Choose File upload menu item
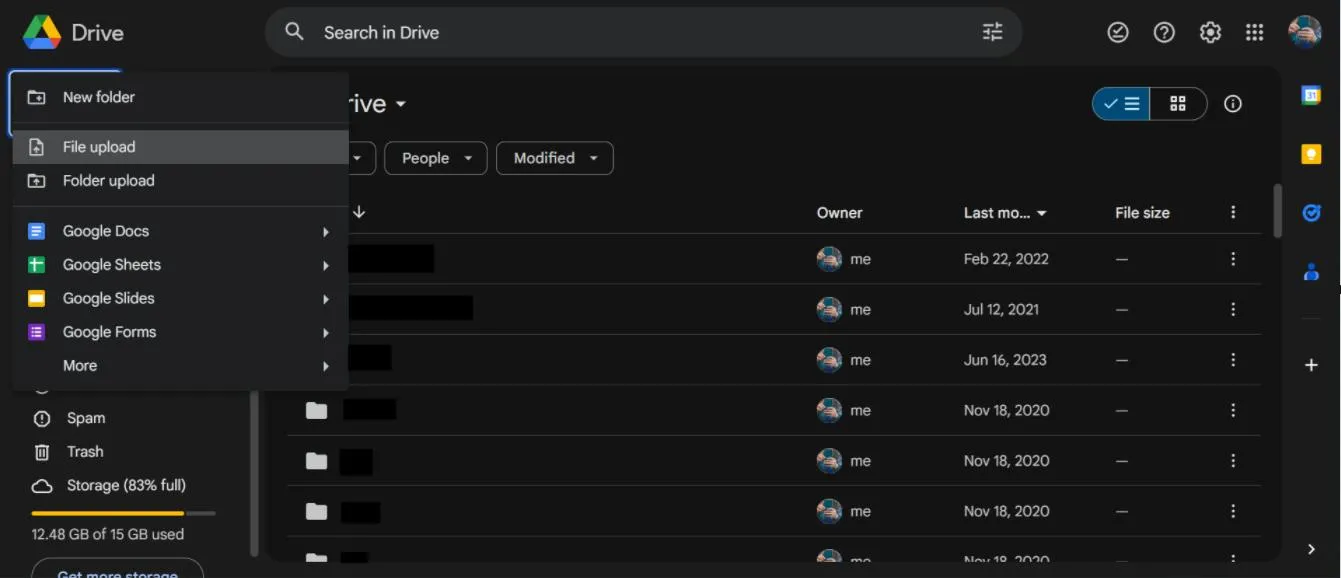Viewport: 1341px width, 578px height. pyautogui.click(x=180, y=147)
